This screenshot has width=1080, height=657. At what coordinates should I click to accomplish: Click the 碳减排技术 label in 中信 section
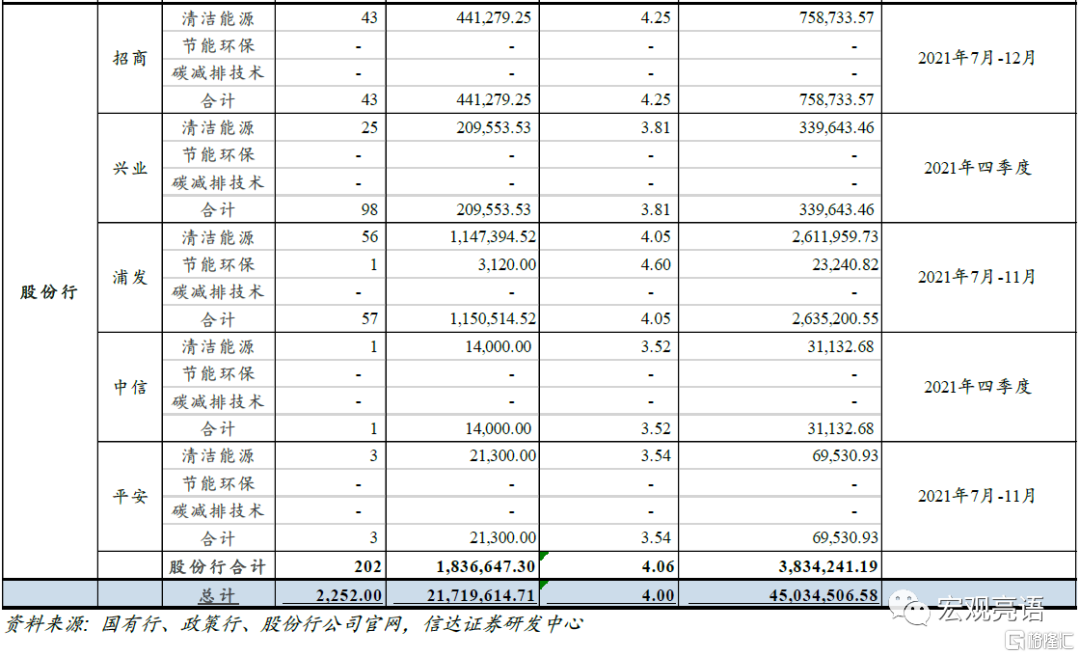click(x=218, y=402)
